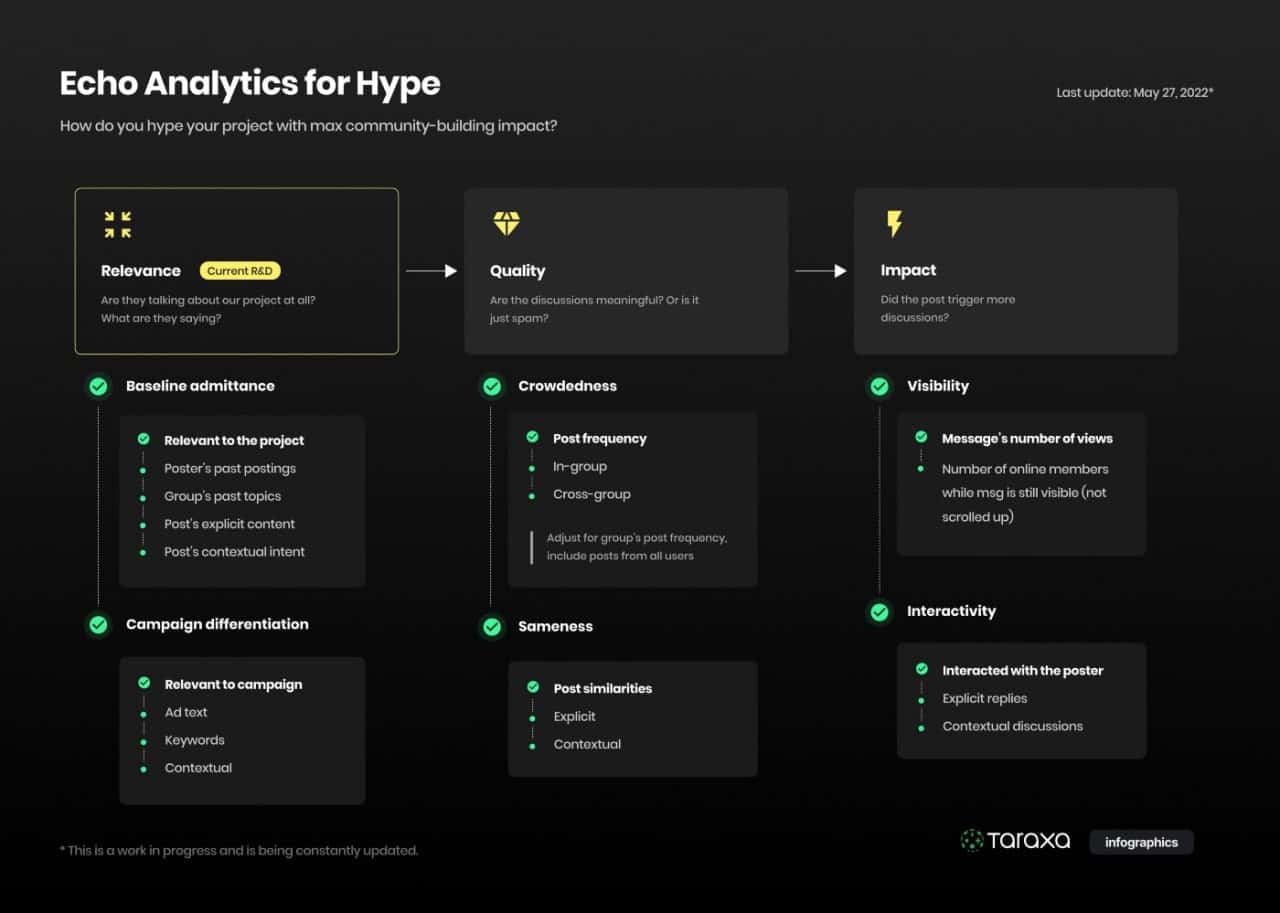
Task: Click the Poster's past postings item
Action: tap(230, 468)
